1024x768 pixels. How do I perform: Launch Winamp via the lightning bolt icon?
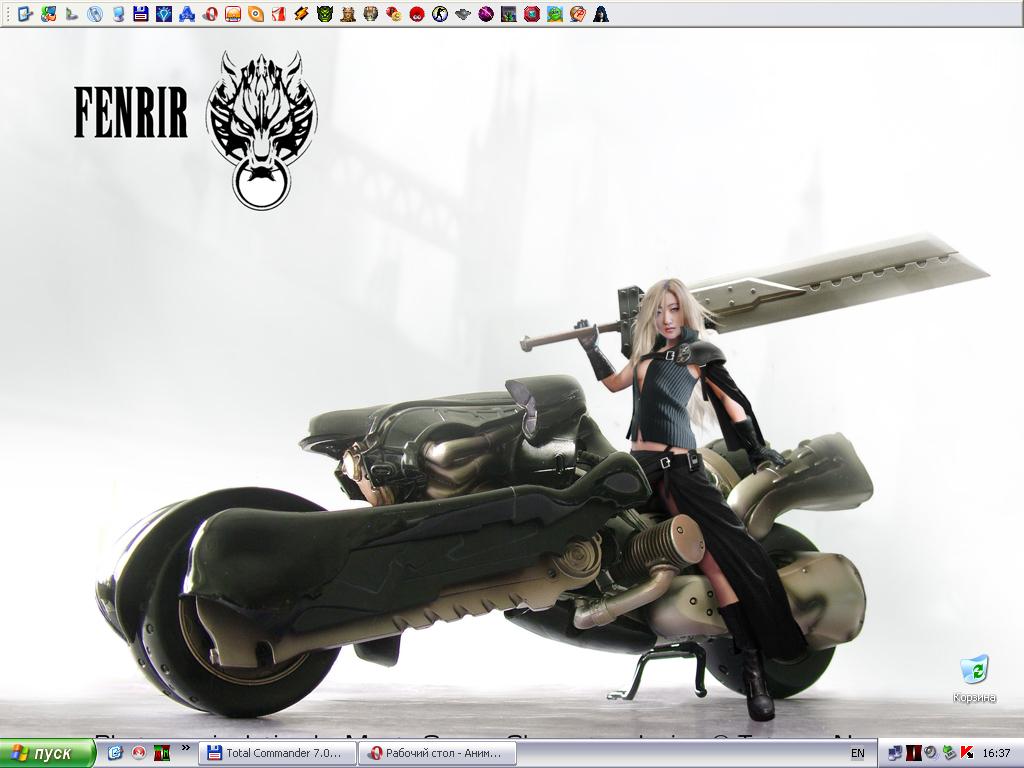[x=302, y=13]
